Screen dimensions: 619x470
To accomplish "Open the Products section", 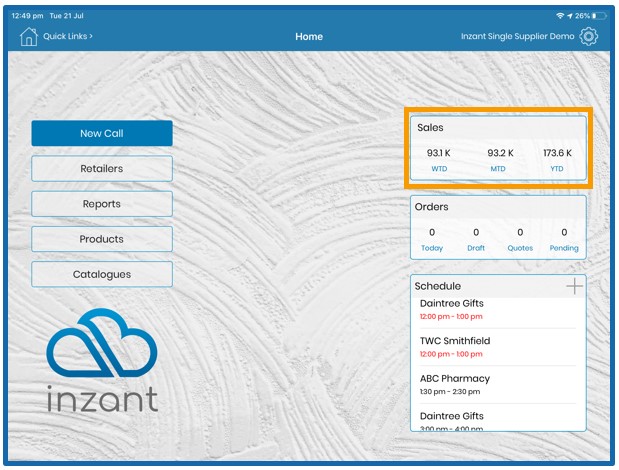I will pos(102,239).
